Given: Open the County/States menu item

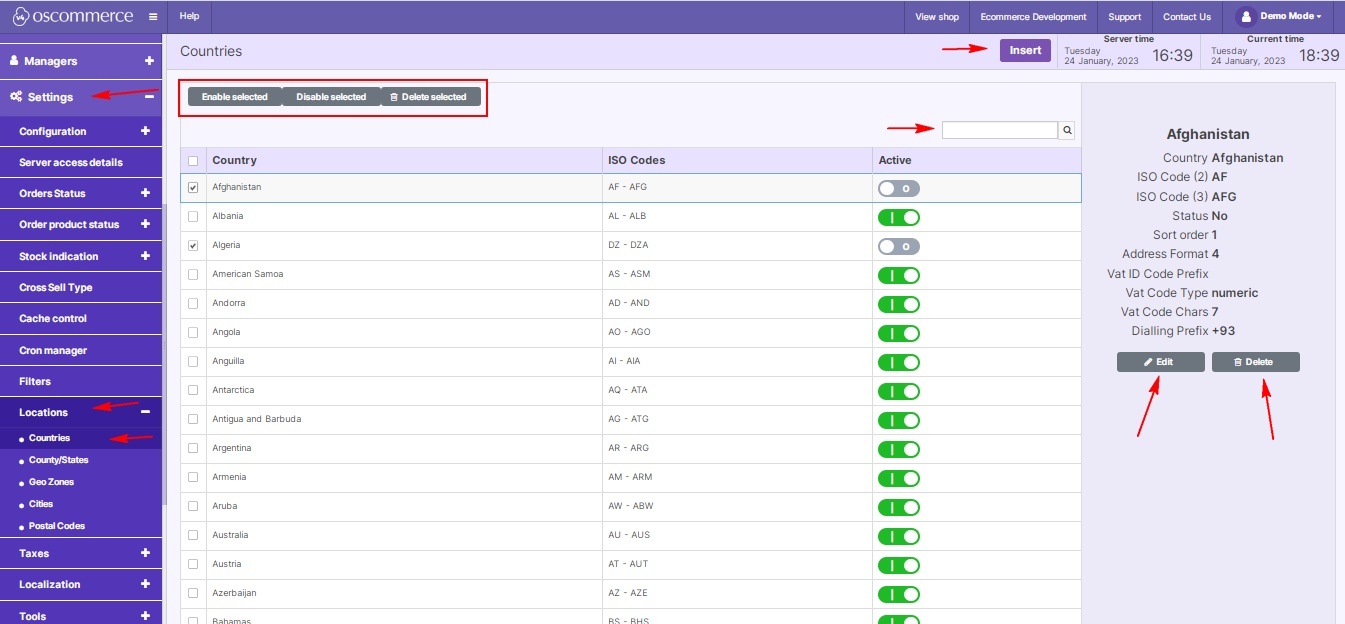Looking at the screenshot, I should (58, 460).
